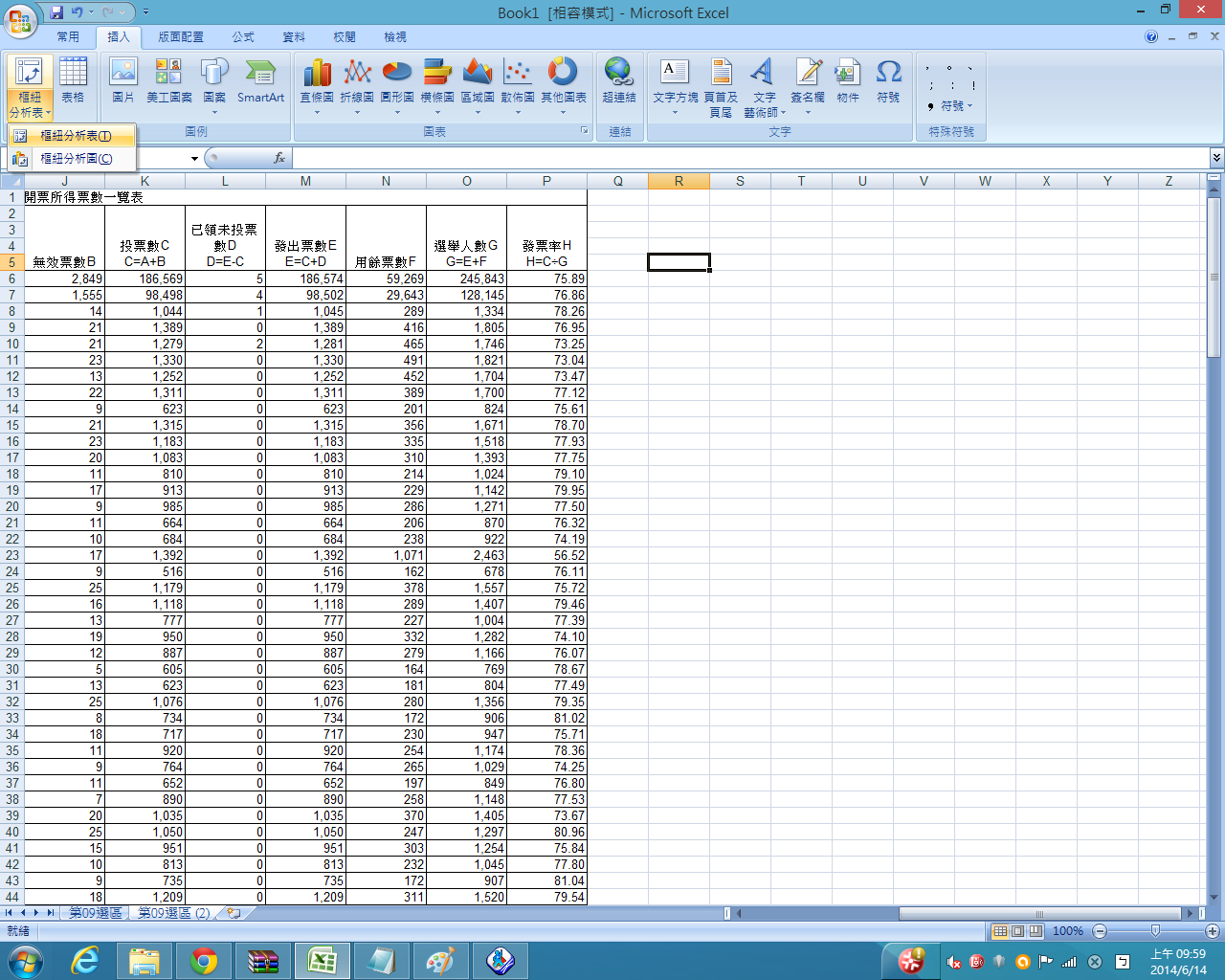Expand the formula bar
This screenshot has height=980, width=1225.
(x=1216, y=158)
